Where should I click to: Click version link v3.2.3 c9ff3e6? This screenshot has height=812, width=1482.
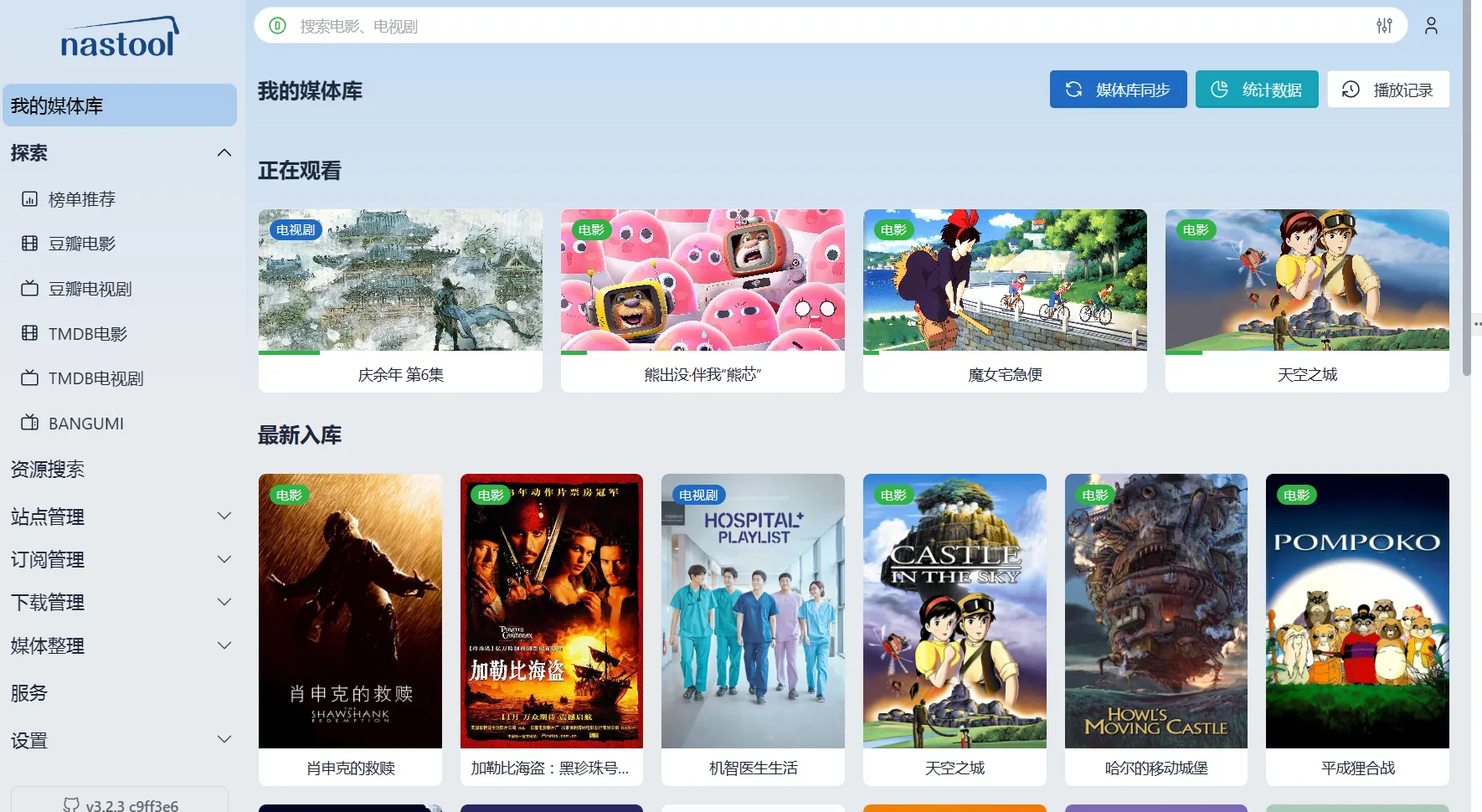120,801
